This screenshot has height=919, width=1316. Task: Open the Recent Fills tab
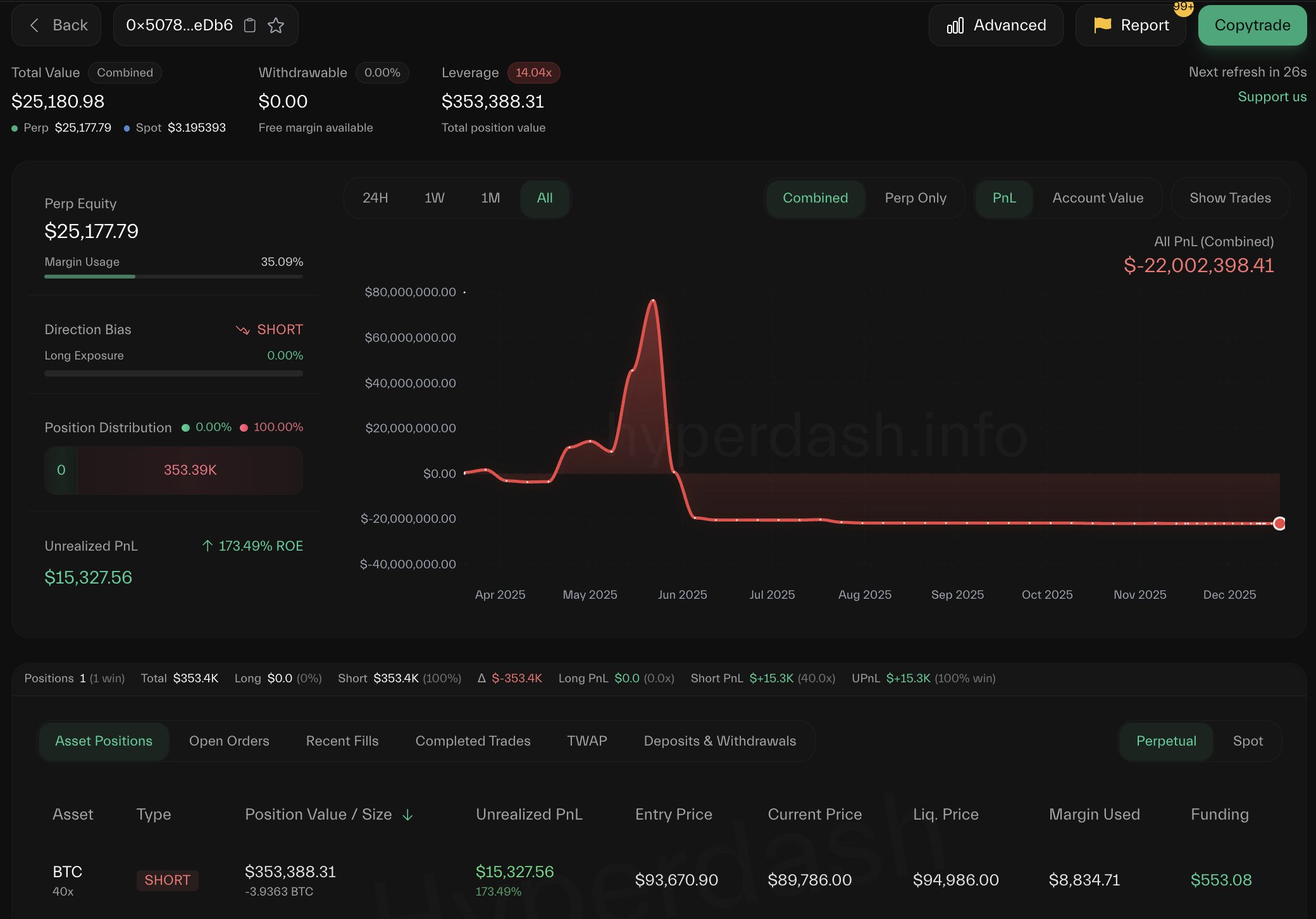(x=342, y=741)
